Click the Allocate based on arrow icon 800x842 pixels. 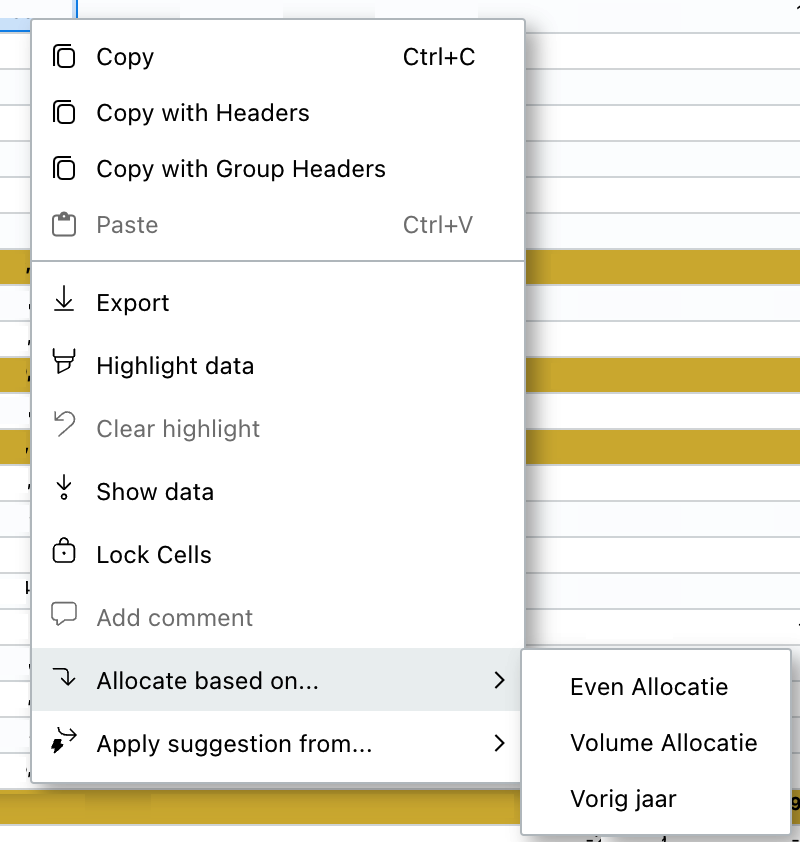click(x=64, y=677)
